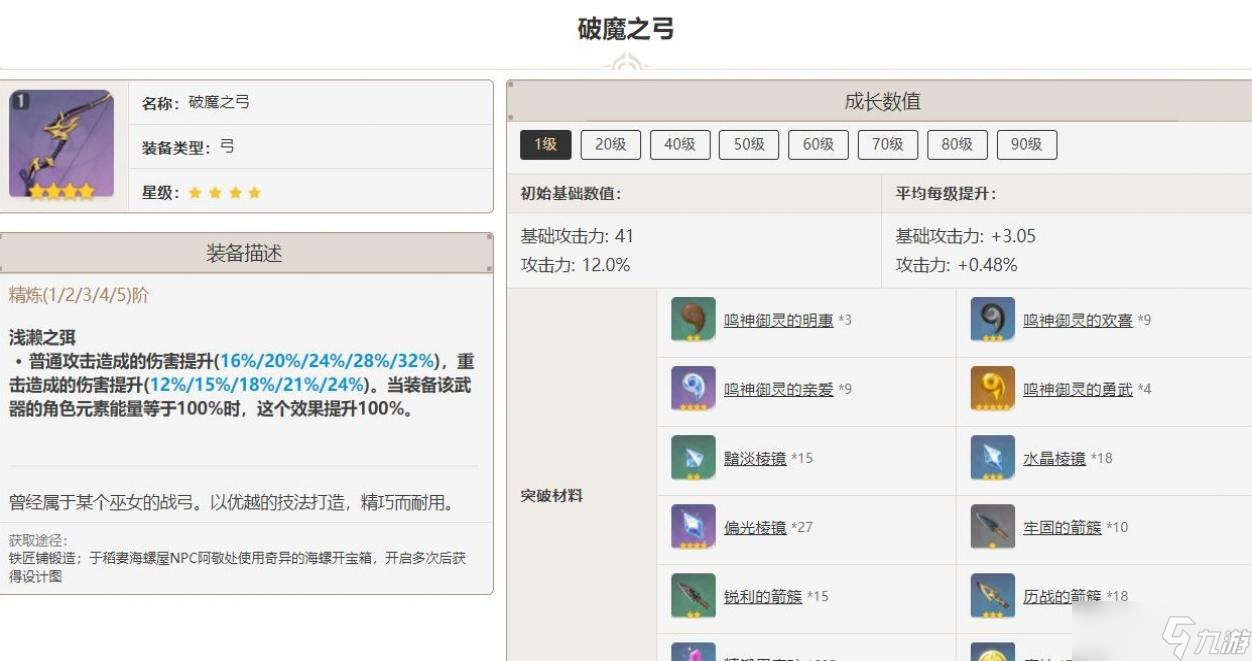Open the 鸣神御灵的欢喜 link

coord(1078,320)
